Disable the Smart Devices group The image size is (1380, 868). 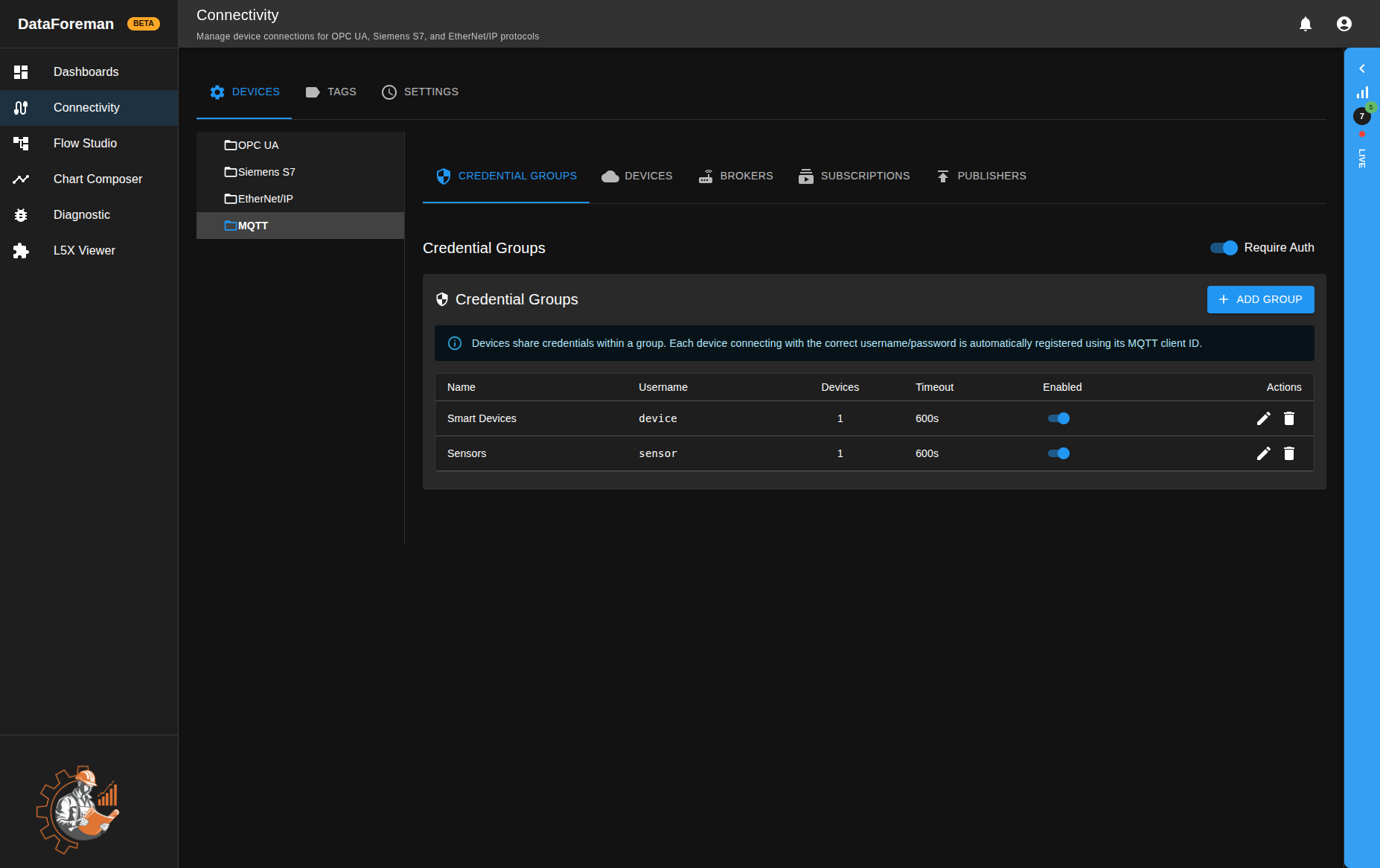[1058, 418]
